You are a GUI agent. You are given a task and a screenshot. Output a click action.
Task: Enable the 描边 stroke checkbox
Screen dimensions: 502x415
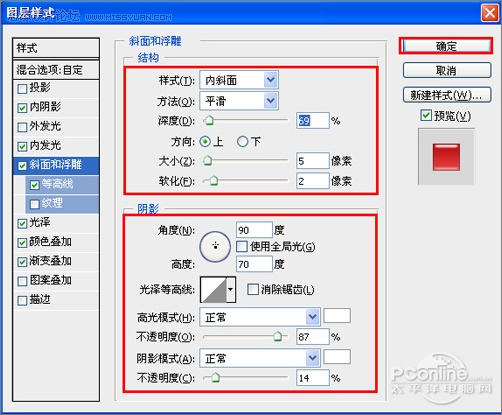pyautogui.click(x=22, y=300)
